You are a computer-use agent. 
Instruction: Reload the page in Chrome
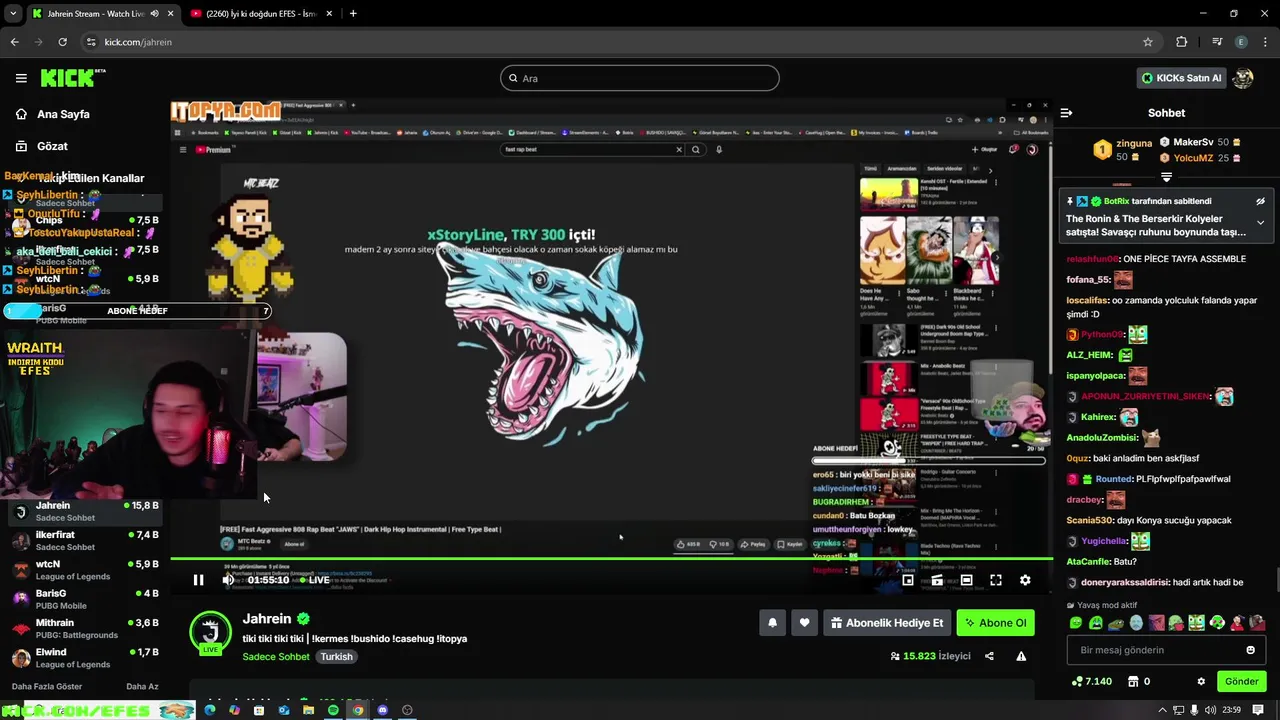(x=62, y=42)
